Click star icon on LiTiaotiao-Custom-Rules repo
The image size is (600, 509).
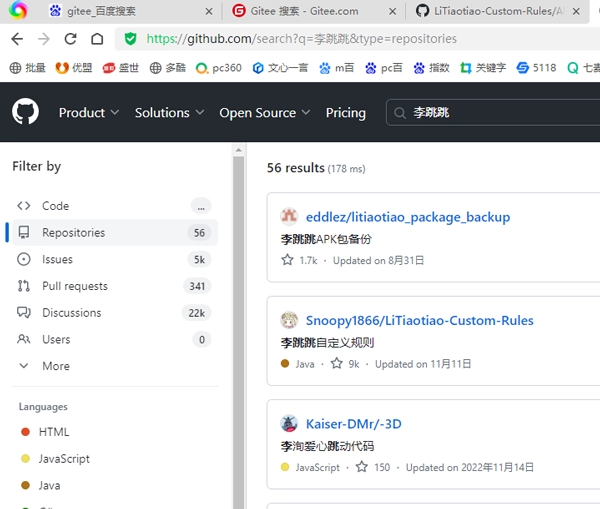tap(337, 364)
